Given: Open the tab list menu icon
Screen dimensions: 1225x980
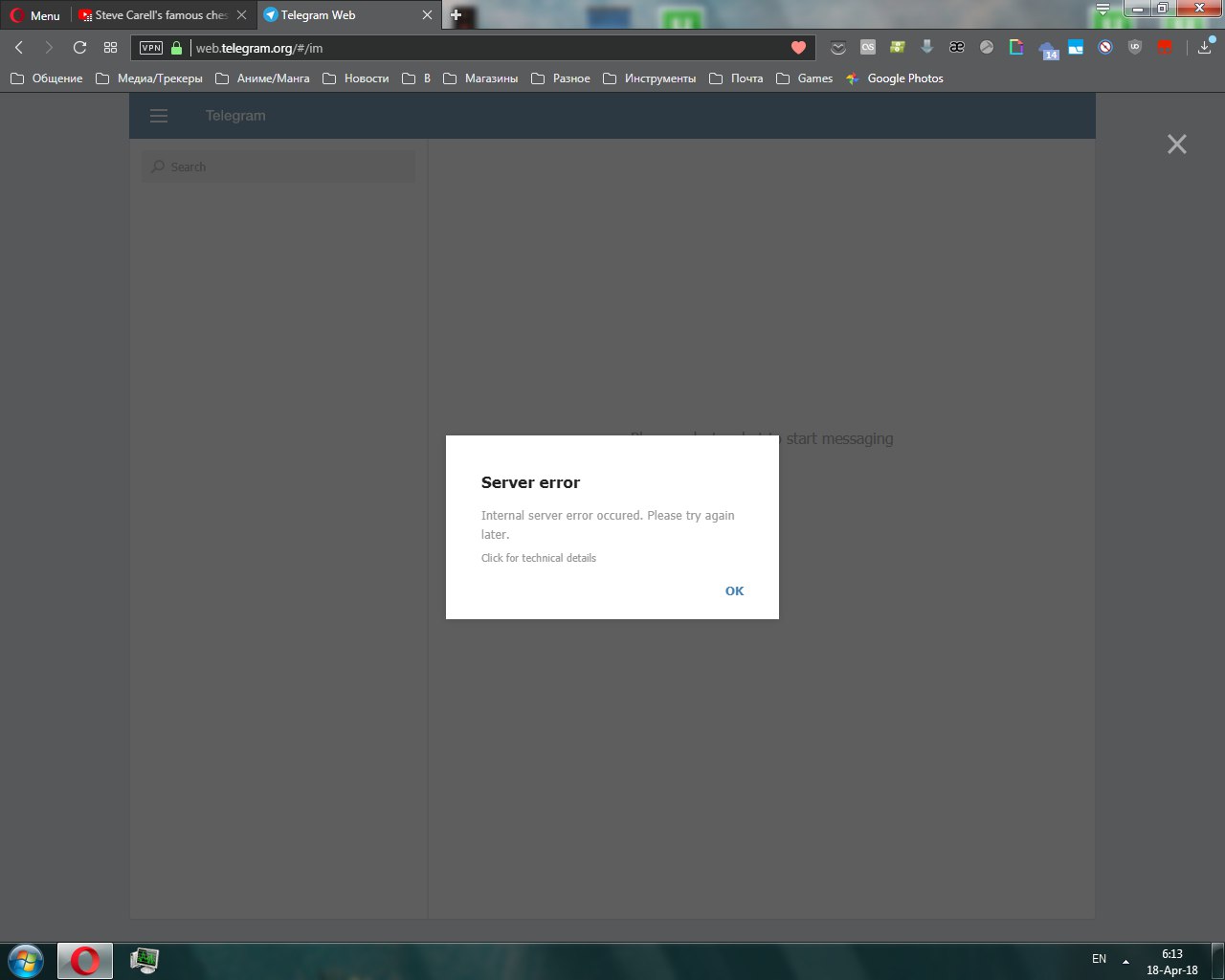Looking at the screenshot, I should (1102, 11).
